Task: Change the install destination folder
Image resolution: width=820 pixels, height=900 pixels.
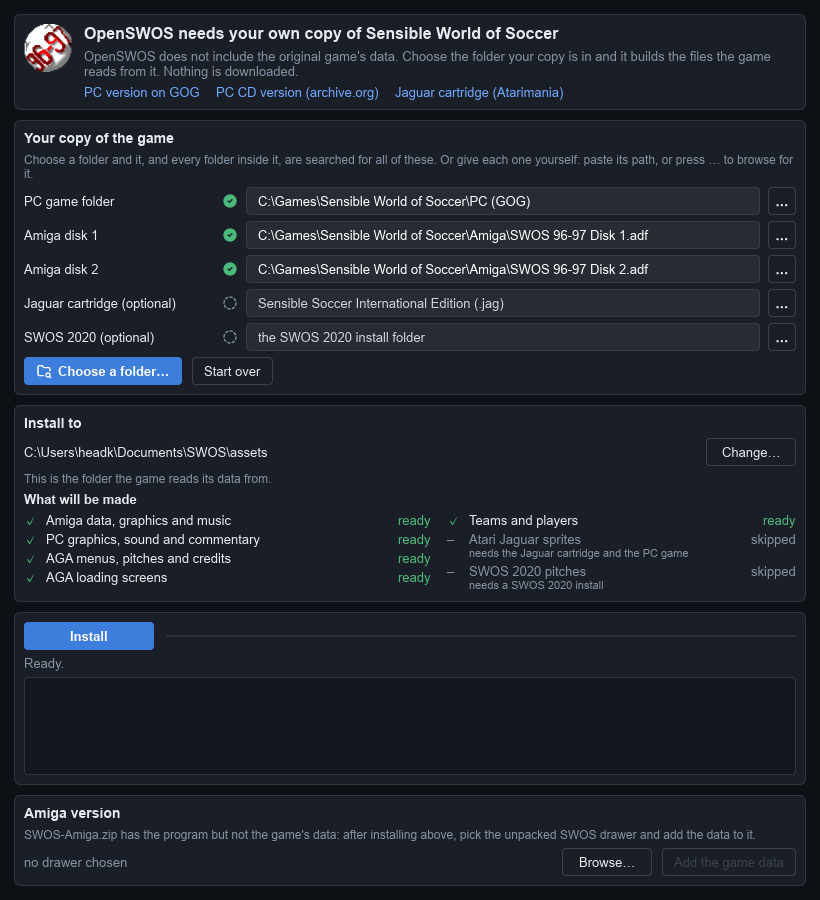Action: coord(751,452)
